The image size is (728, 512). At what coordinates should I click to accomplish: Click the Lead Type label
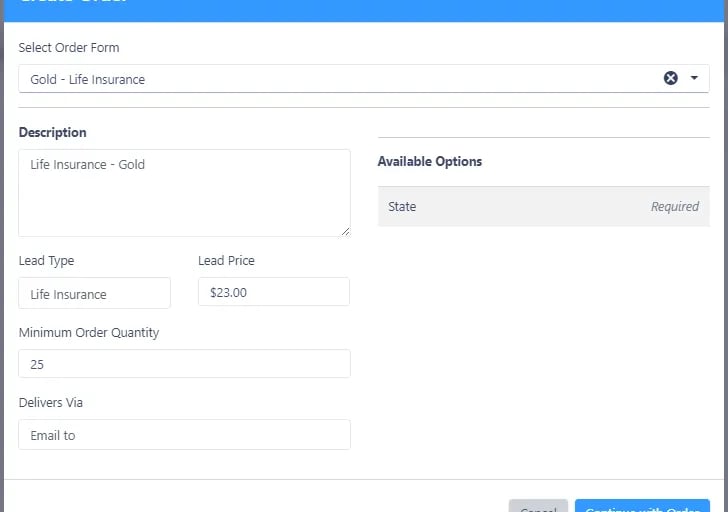[x=46, y=260]
